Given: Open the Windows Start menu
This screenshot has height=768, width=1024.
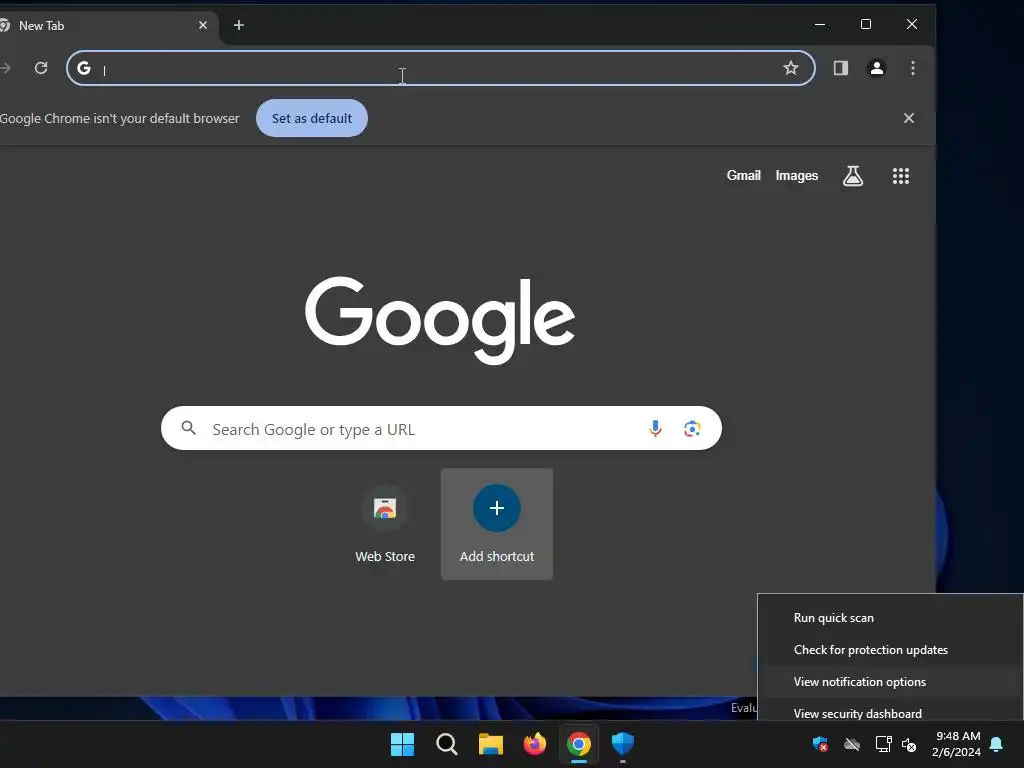Looking at the screenshot, I should [402, 744].
